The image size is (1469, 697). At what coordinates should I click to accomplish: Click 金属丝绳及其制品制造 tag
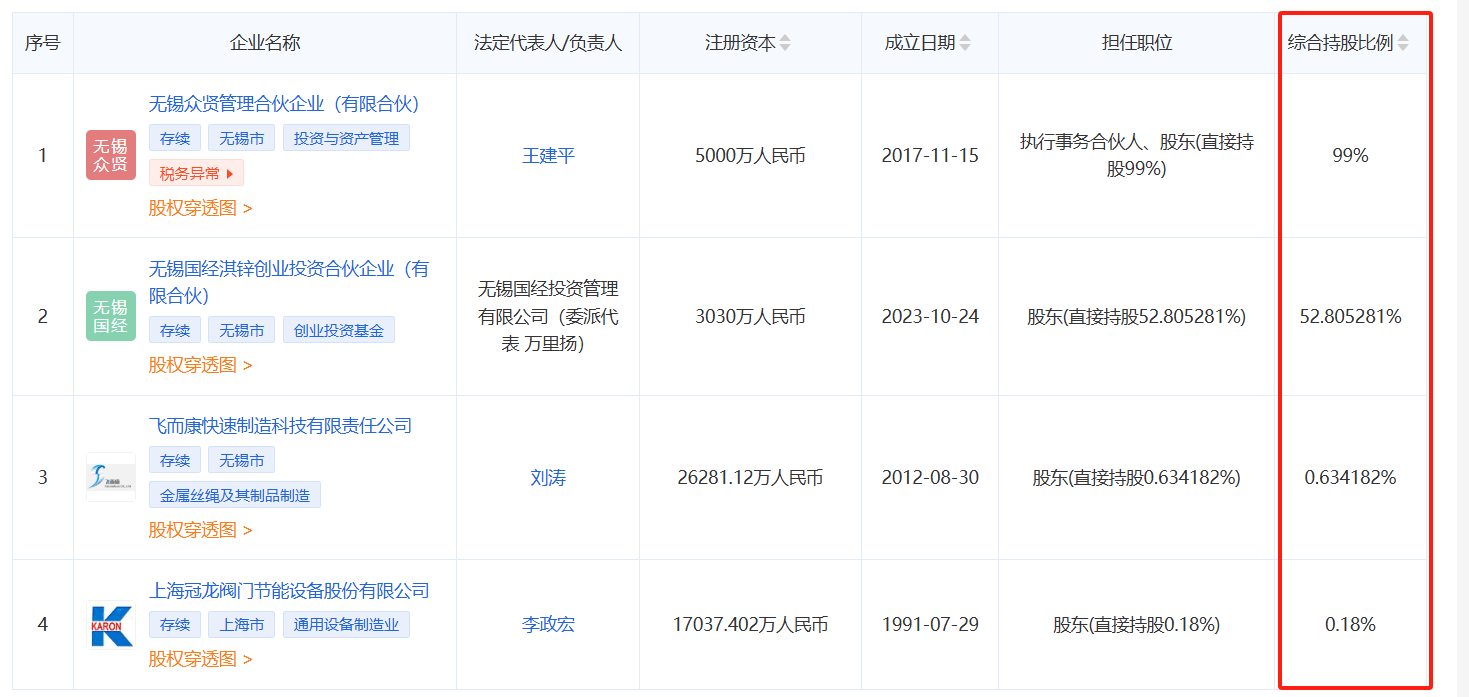pyautogui.click(x=235, y=495)
